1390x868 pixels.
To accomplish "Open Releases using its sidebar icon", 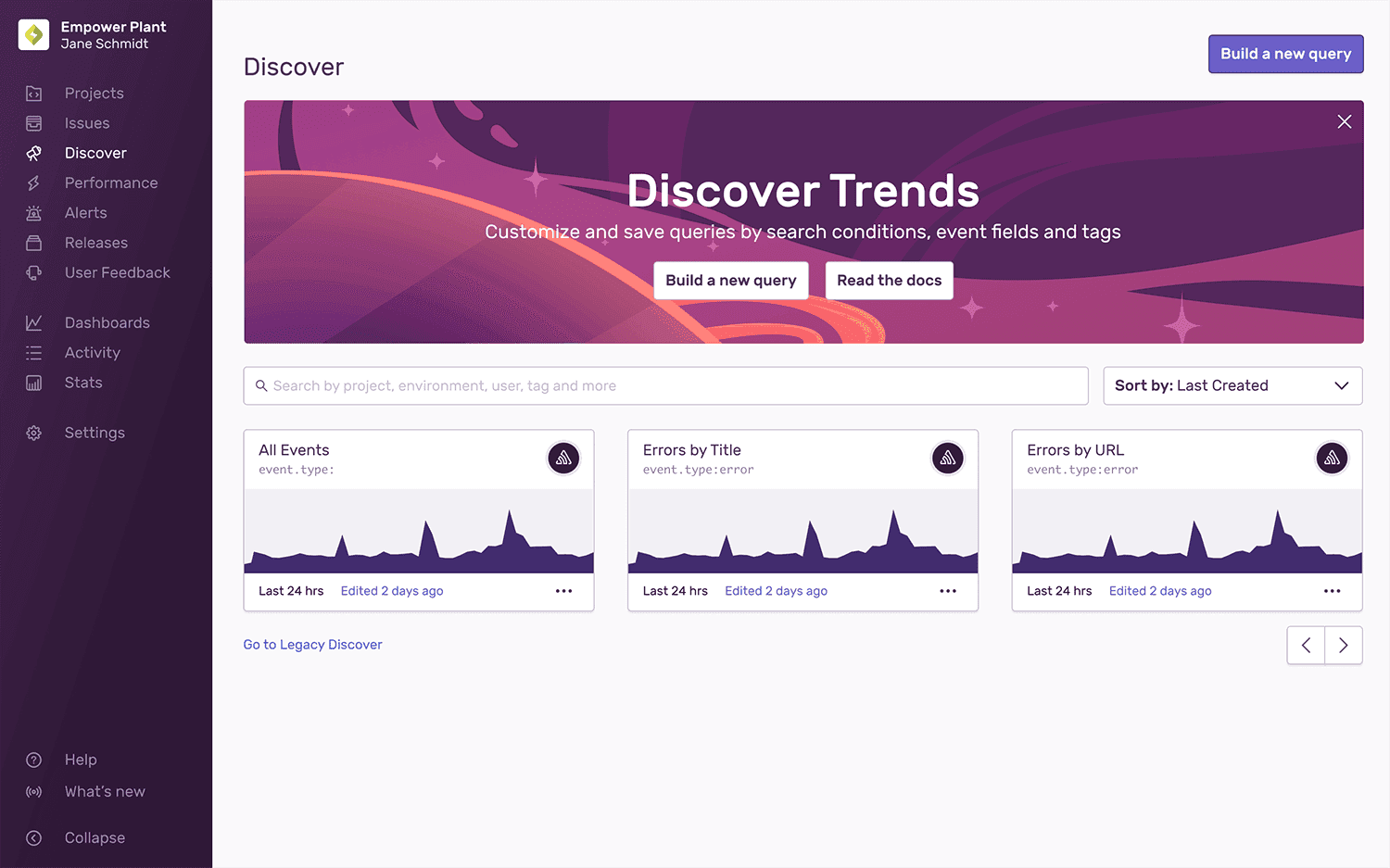I will coord(33,242).
